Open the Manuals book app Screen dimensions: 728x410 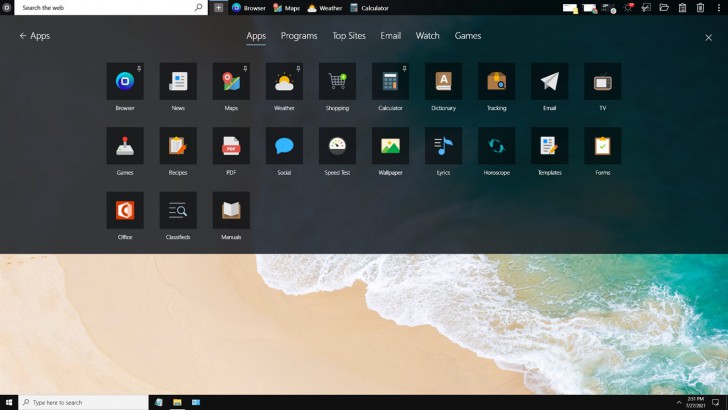coord(231,210)
